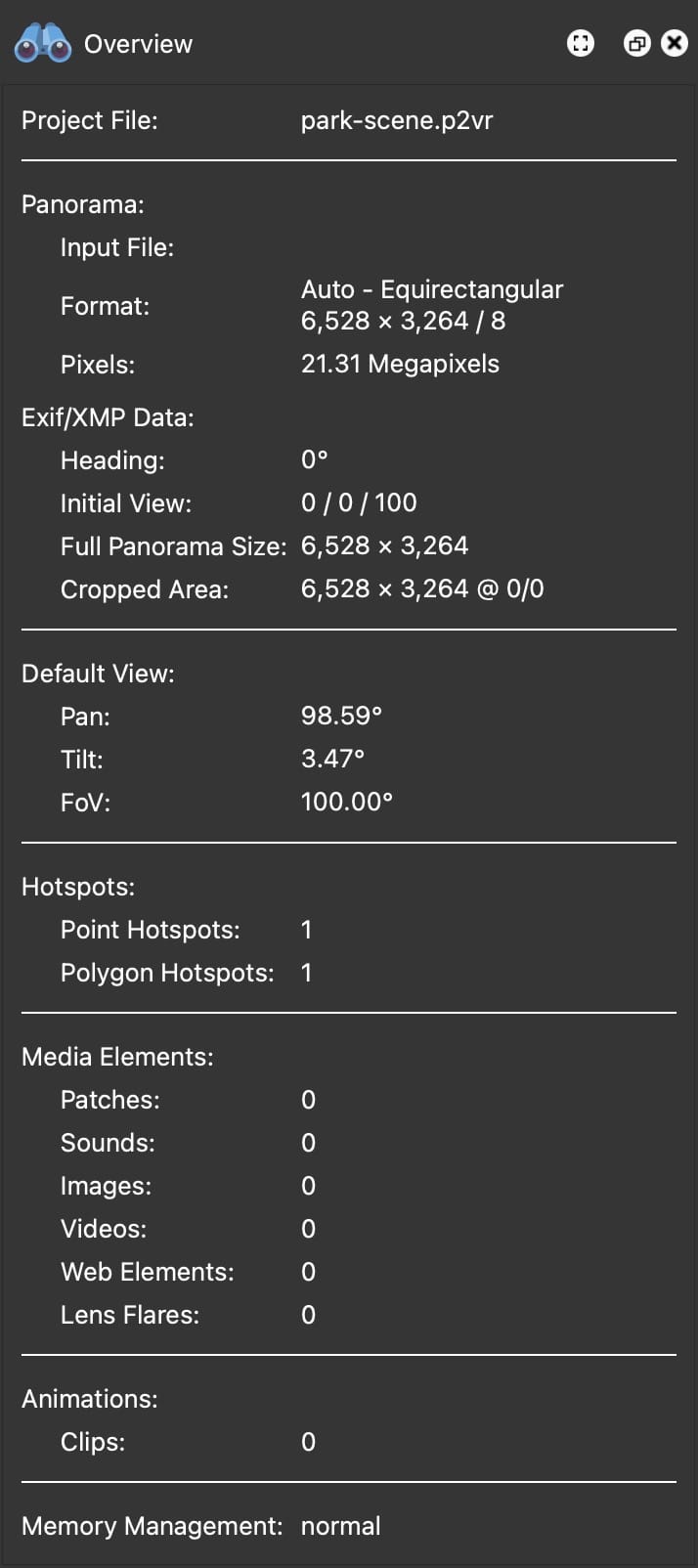Click the Overview panel title
698x1568 pixels.
(138, 44)
